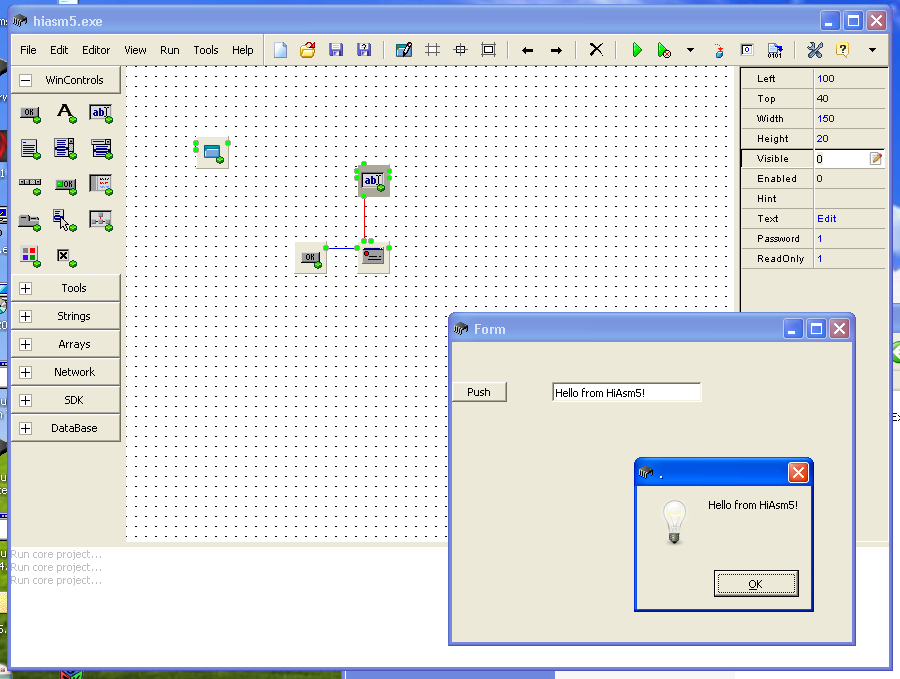
Task: Select the colored chart panel component in palette
Action: click(101, 185)
